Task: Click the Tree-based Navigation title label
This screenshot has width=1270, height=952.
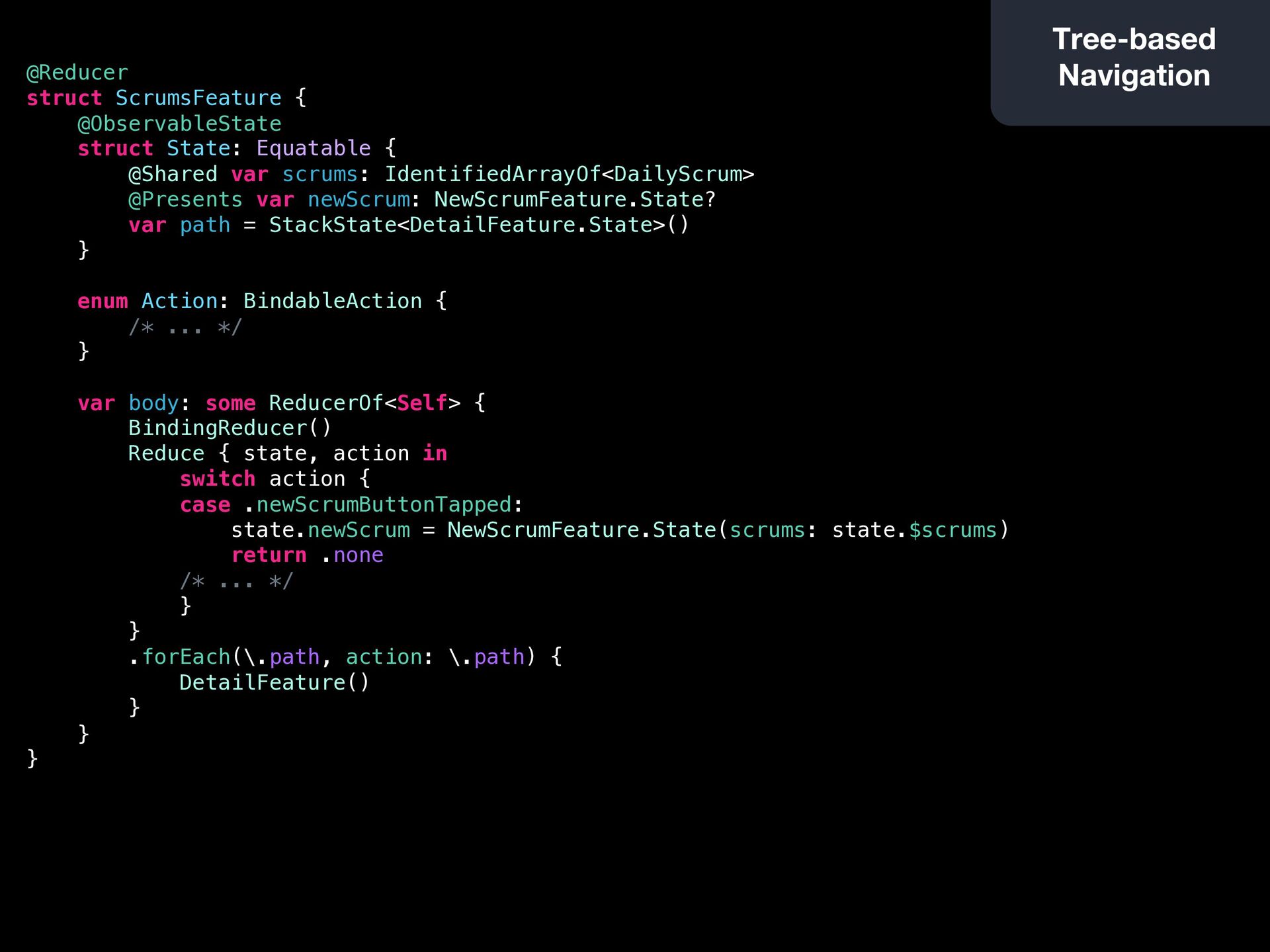Action: [1134, 57]
